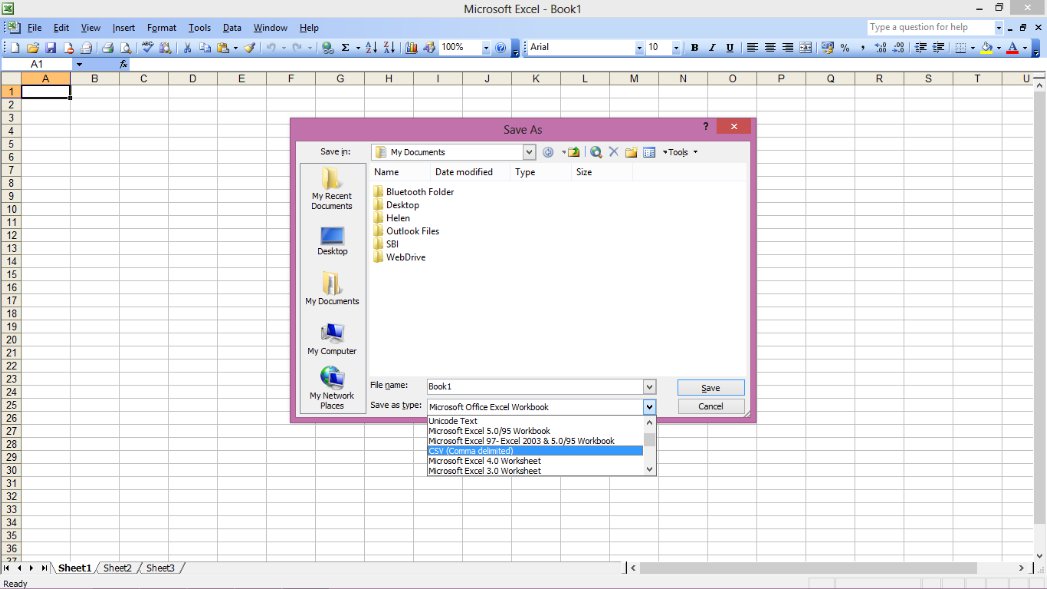The image size is (1047, 589).
Task: Click Create New Folder in Save As dialog
Action: tap(631, 151)
